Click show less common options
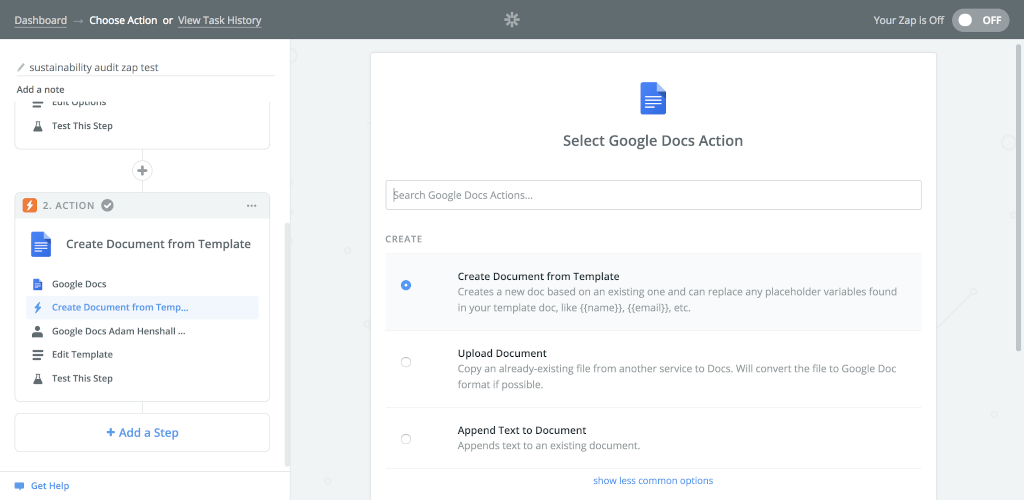 tap(653, 481)
